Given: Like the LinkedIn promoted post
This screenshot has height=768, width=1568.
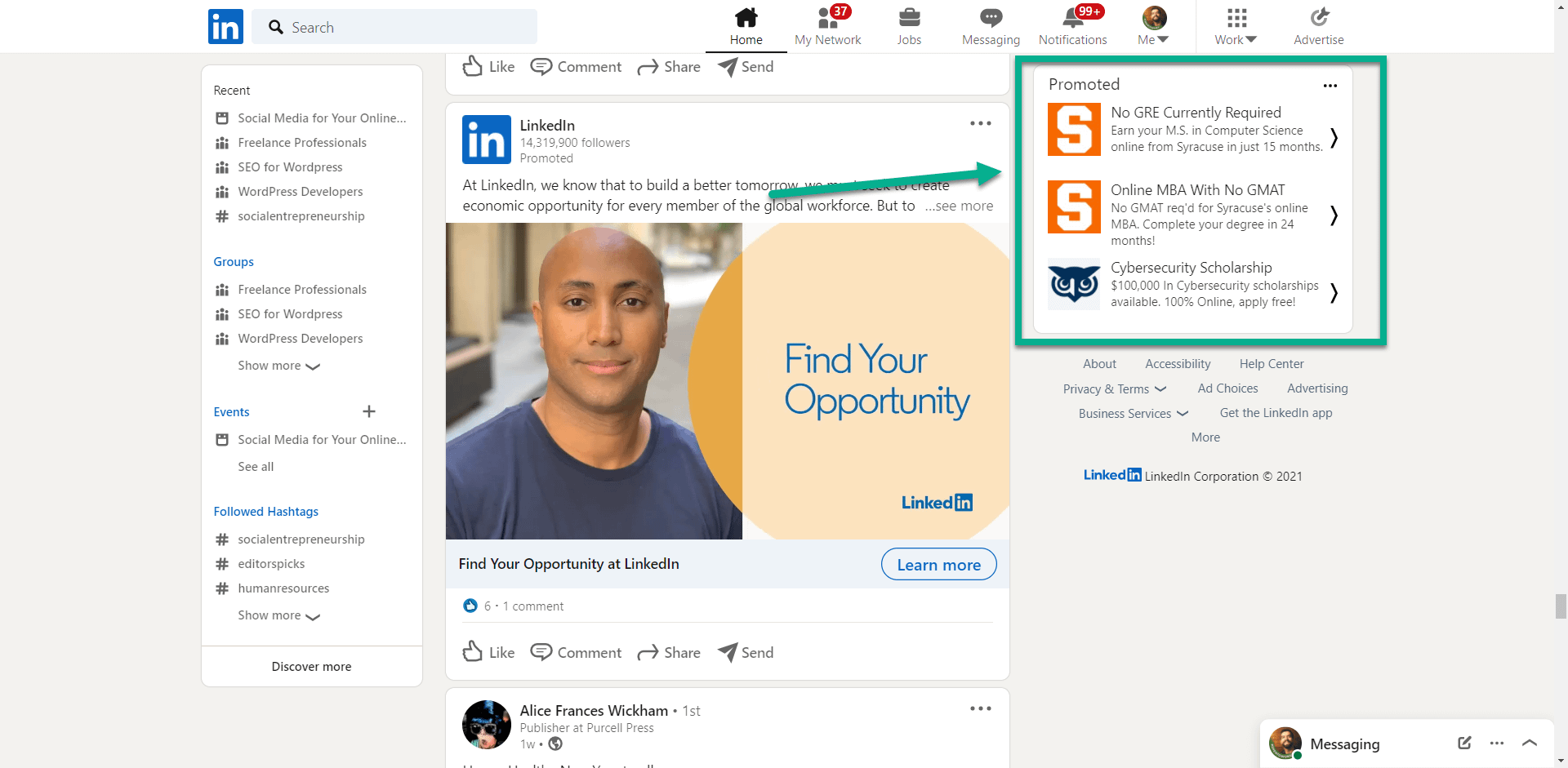Looking at the screenshot, I should (x=488, y=652).
